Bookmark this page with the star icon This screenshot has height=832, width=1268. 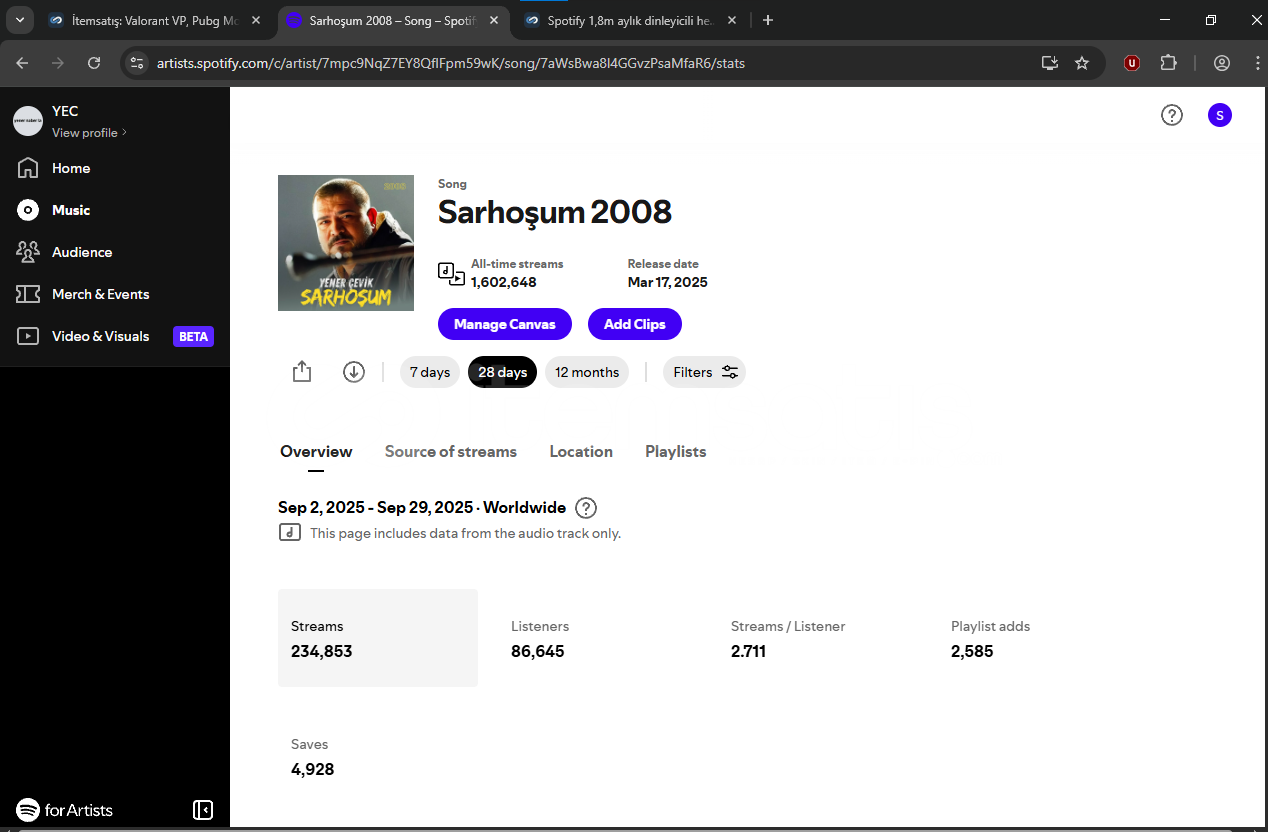(1081, 63)
